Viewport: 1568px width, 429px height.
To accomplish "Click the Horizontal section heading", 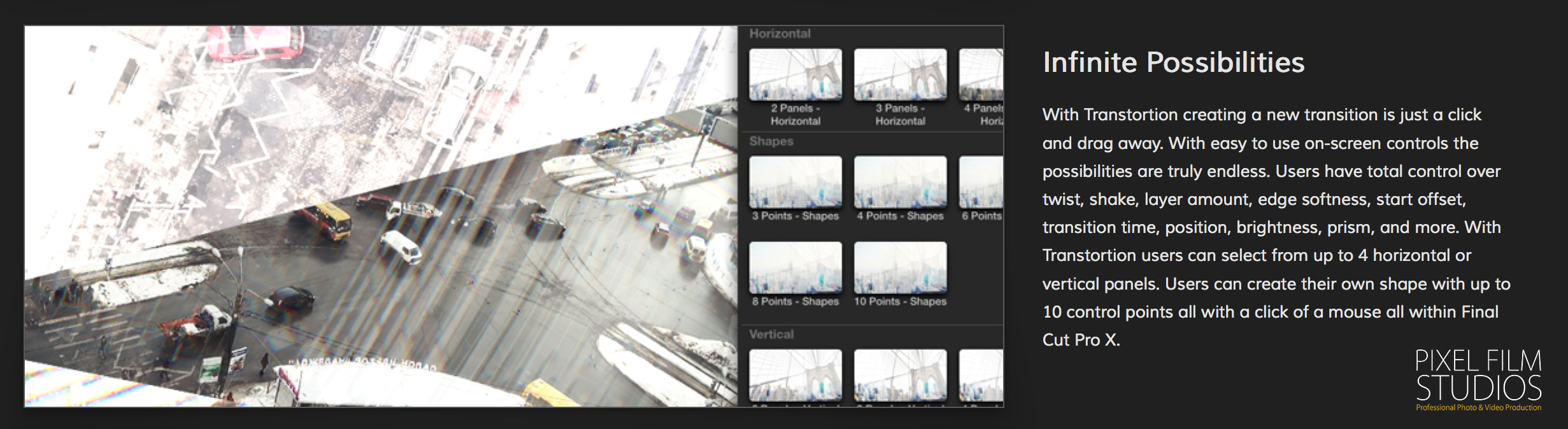I will (780, 34).
